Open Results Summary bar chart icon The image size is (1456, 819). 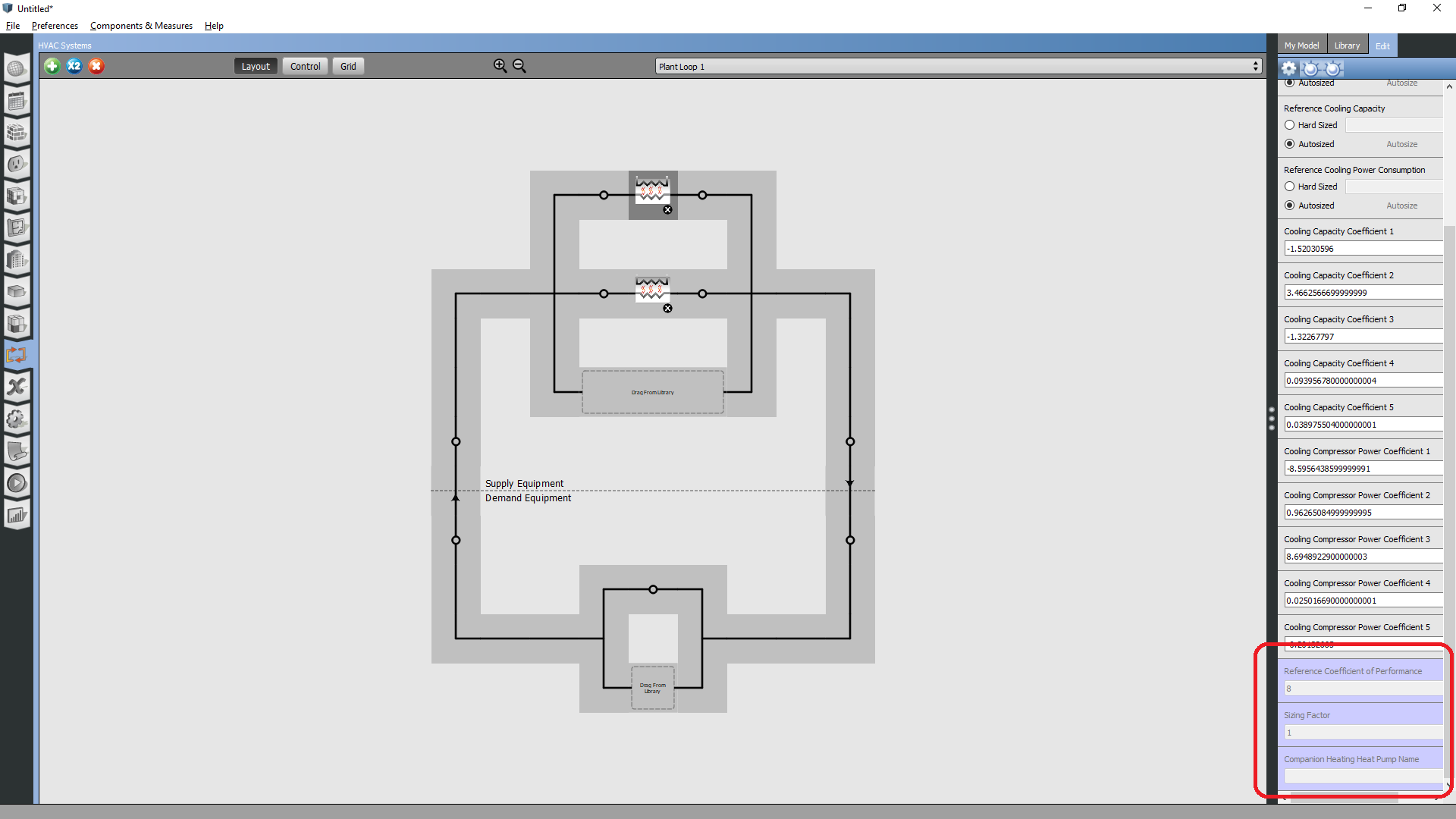point(17,514)
